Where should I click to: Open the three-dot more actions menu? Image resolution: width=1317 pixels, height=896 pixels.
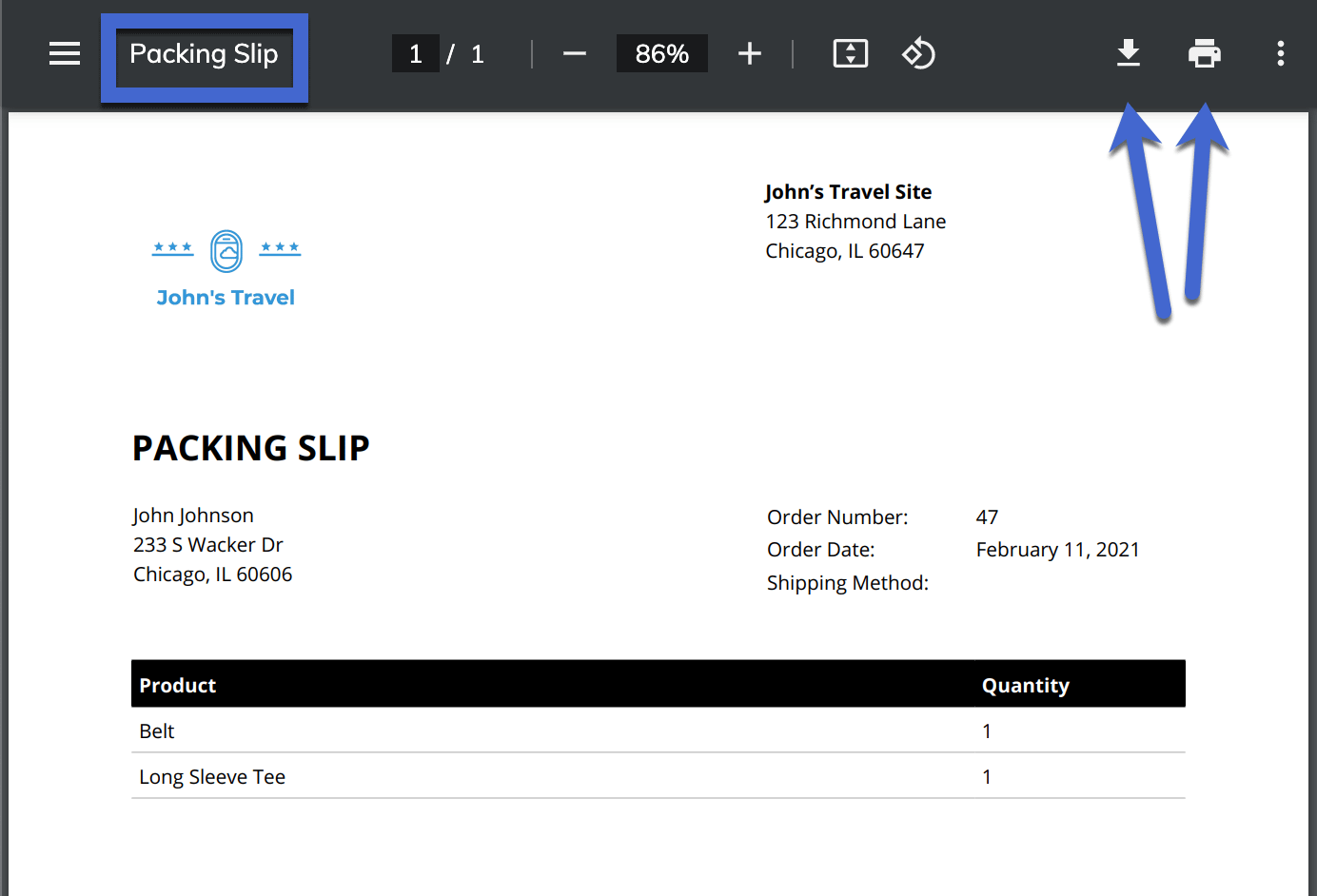coord(1281,53)
